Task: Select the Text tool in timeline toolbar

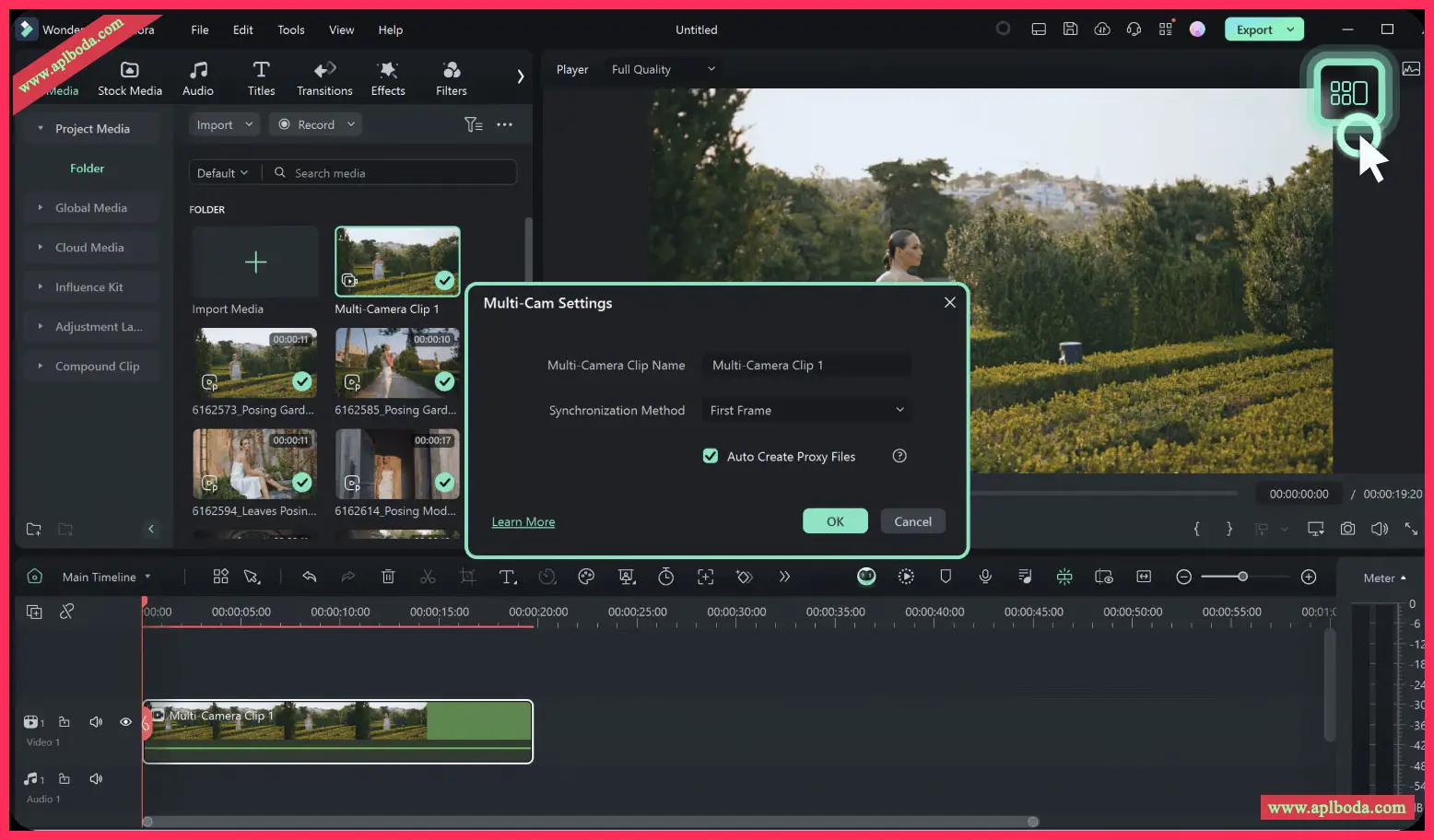Action: tap(507, 577)
